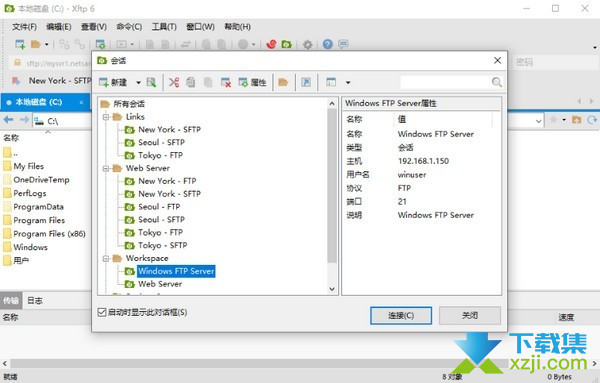Select New York - SFTP under Links

pos(169,130)
